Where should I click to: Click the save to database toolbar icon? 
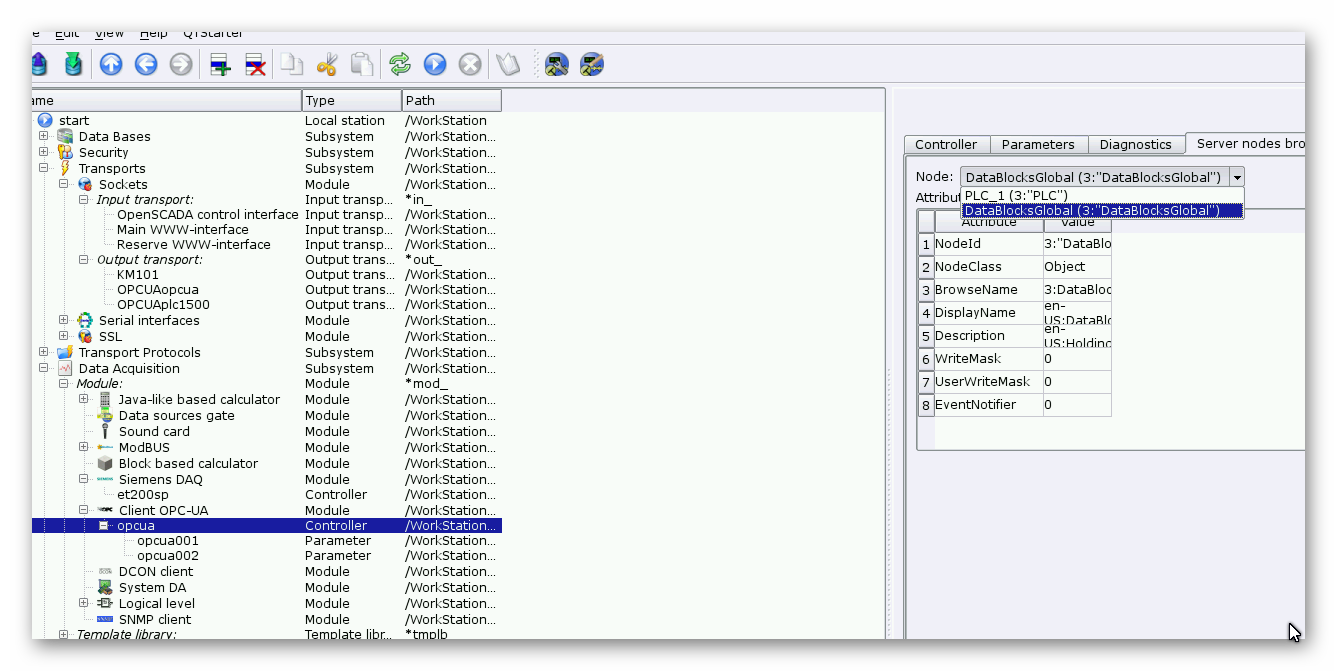(73, 65)
